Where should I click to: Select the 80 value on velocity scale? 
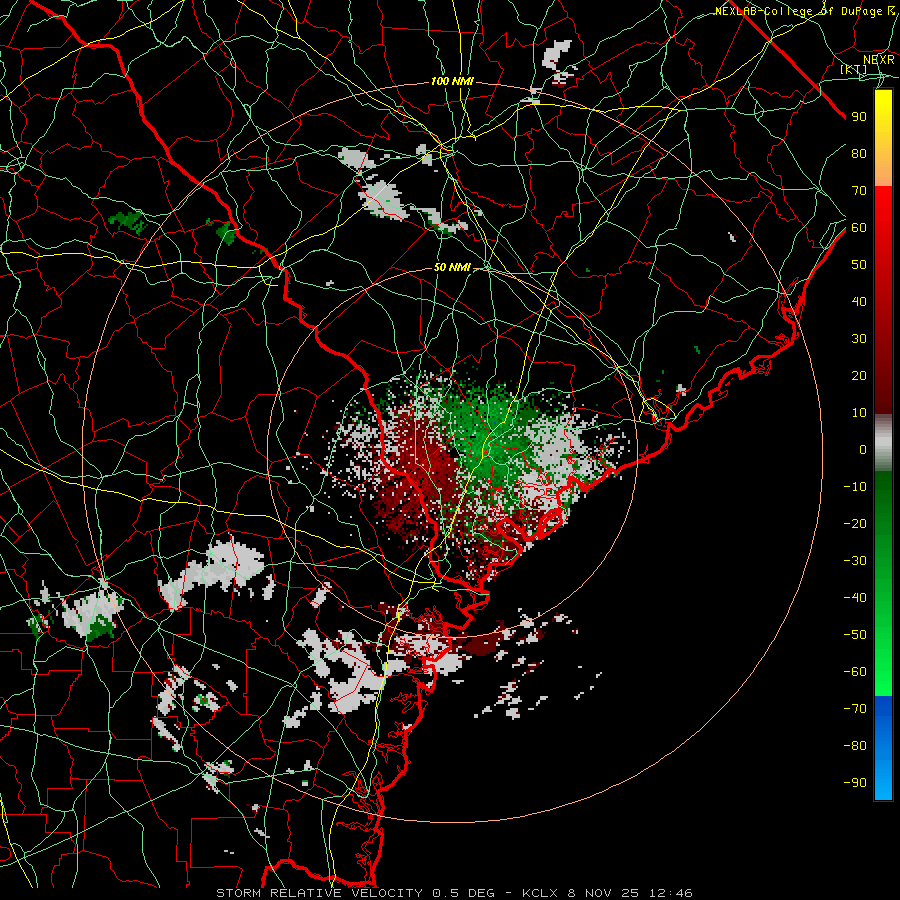[x=859, y=154]
